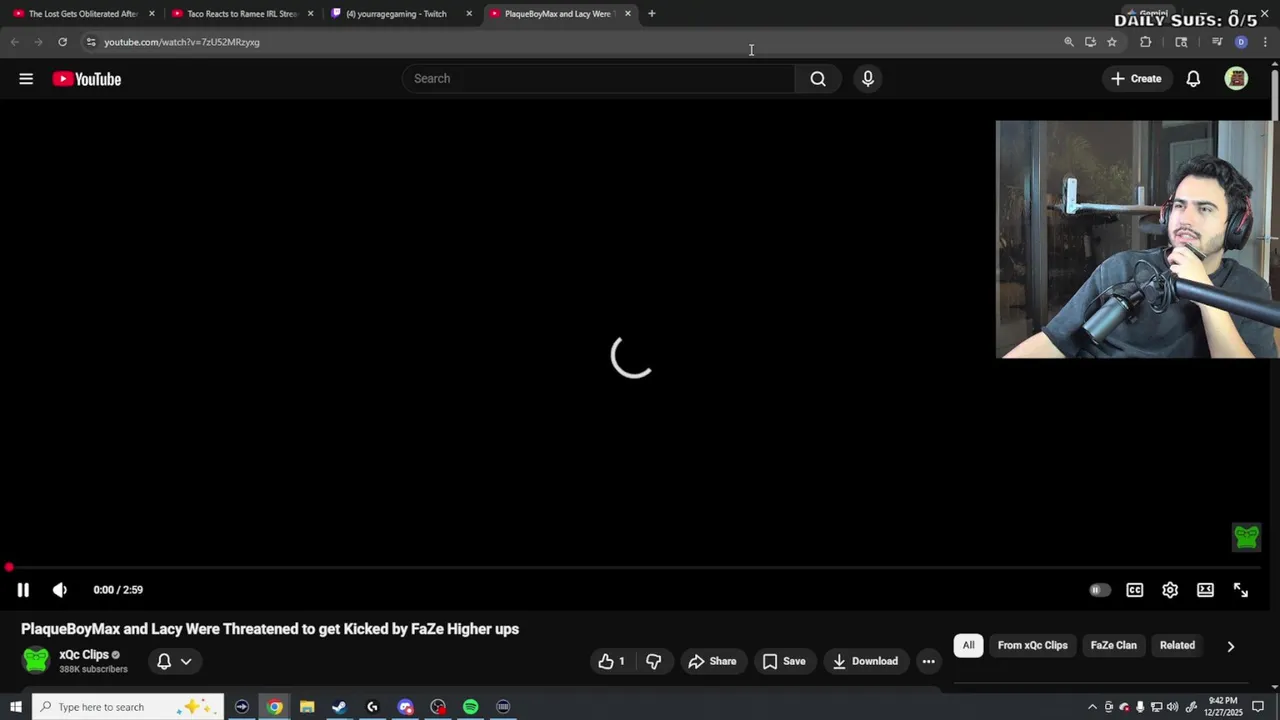This screenshot has height=720, width=1280.
Task: Open Chrome three-dot menu
Action: [1265, 42]
